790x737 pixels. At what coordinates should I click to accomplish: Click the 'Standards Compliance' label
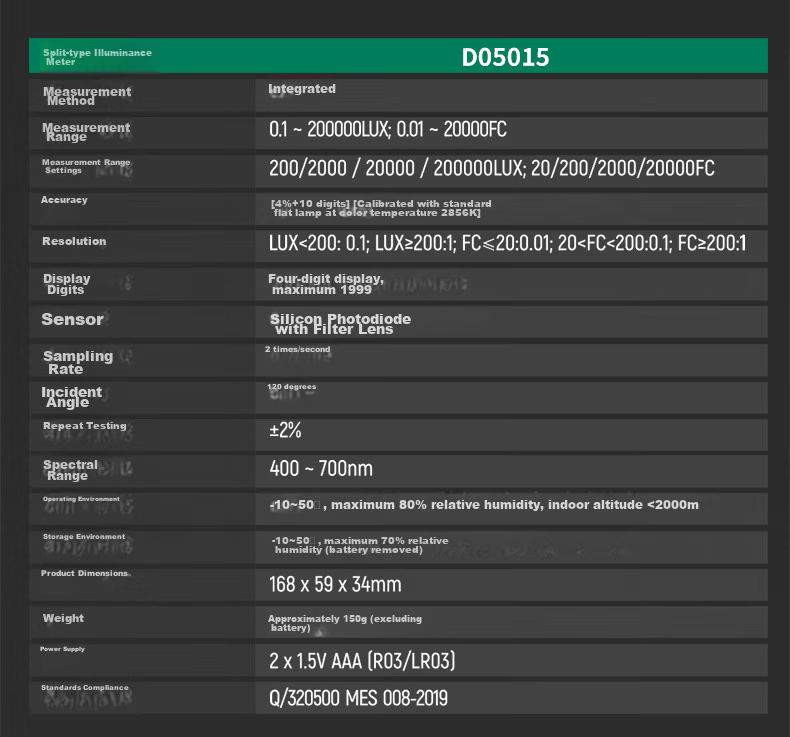(x=85, y=688)
